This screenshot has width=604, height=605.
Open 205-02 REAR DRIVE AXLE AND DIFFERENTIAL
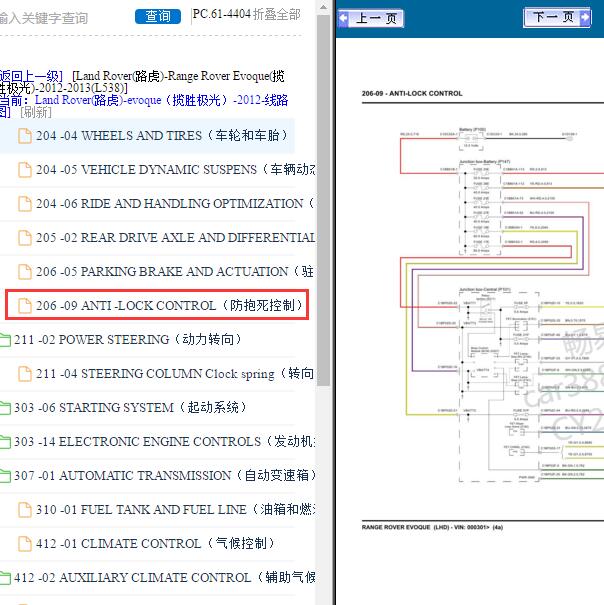[175, 238]
